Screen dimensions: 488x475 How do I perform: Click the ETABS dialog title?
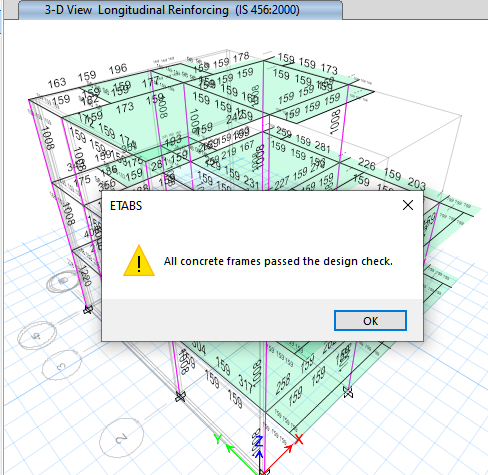tap(126, 206)
